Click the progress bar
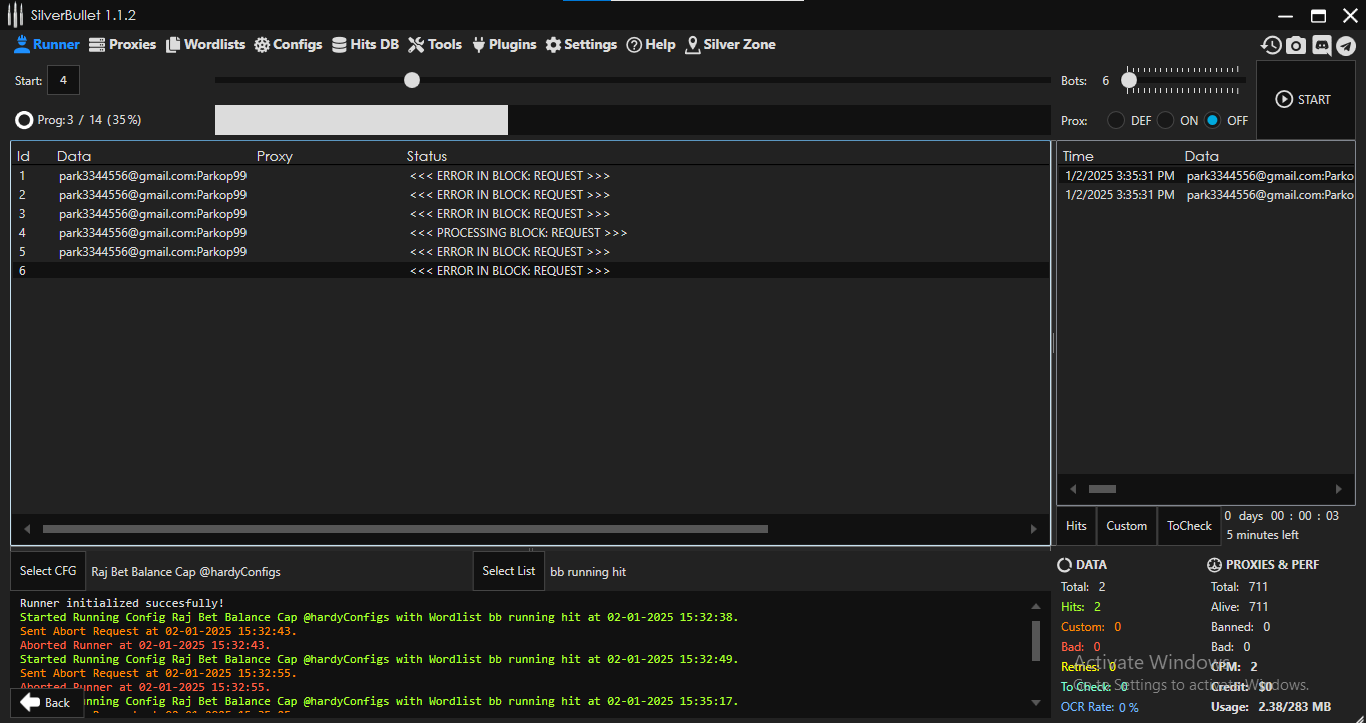This screenshot has height=723, width=1366. (x=633, y=120)
